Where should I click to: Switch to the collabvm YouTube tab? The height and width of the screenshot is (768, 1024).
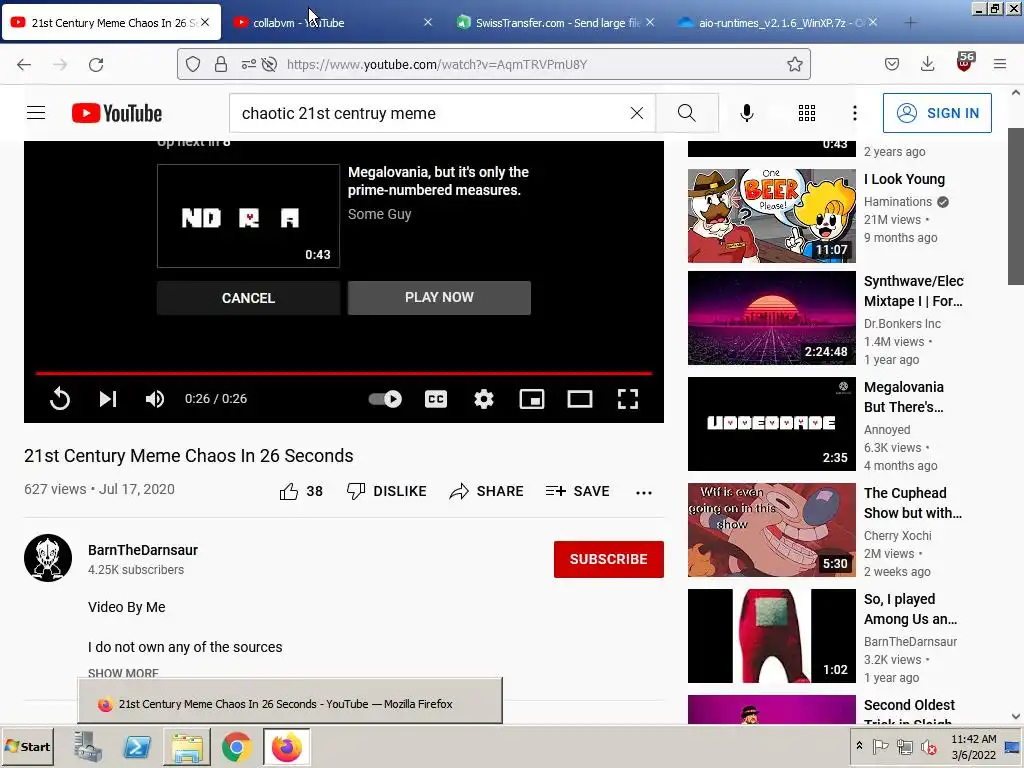(x=331, y=22)
